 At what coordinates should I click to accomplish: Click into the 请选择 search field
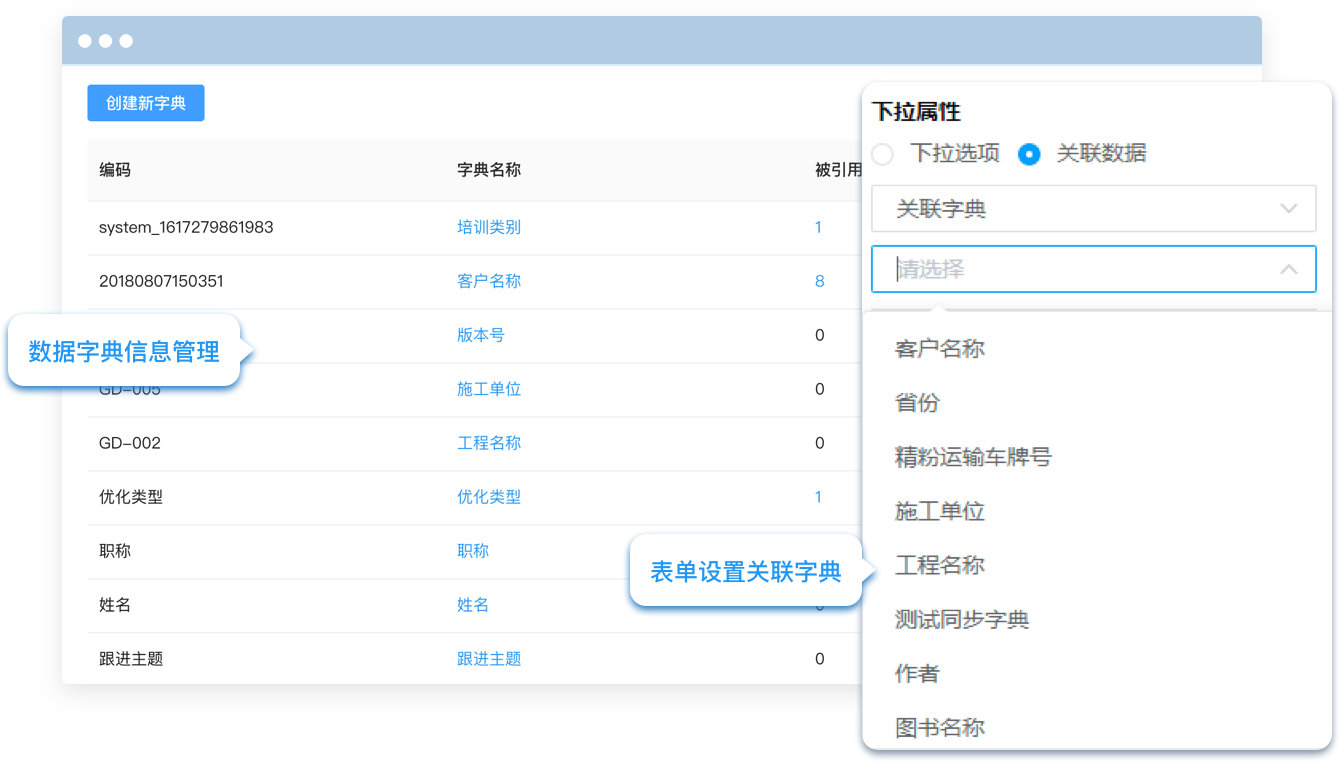pos(1070,269)
